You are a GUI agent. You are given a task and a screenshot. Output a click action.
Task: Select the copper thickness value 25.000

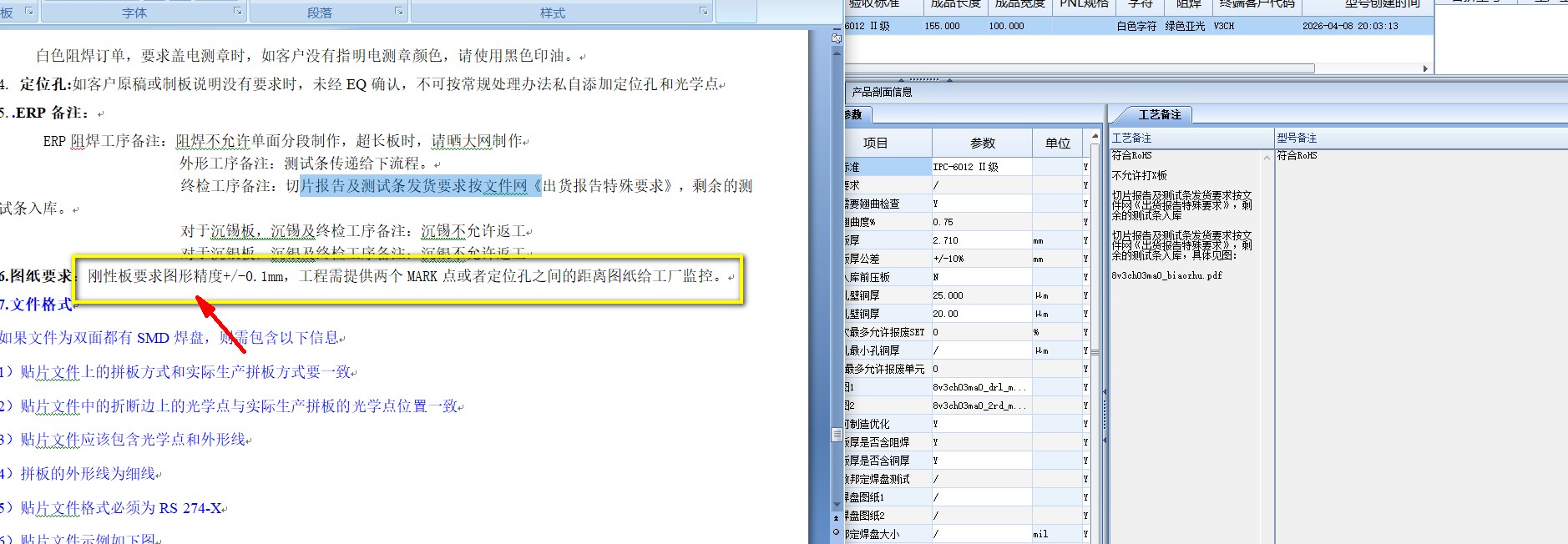coord(982,295)
